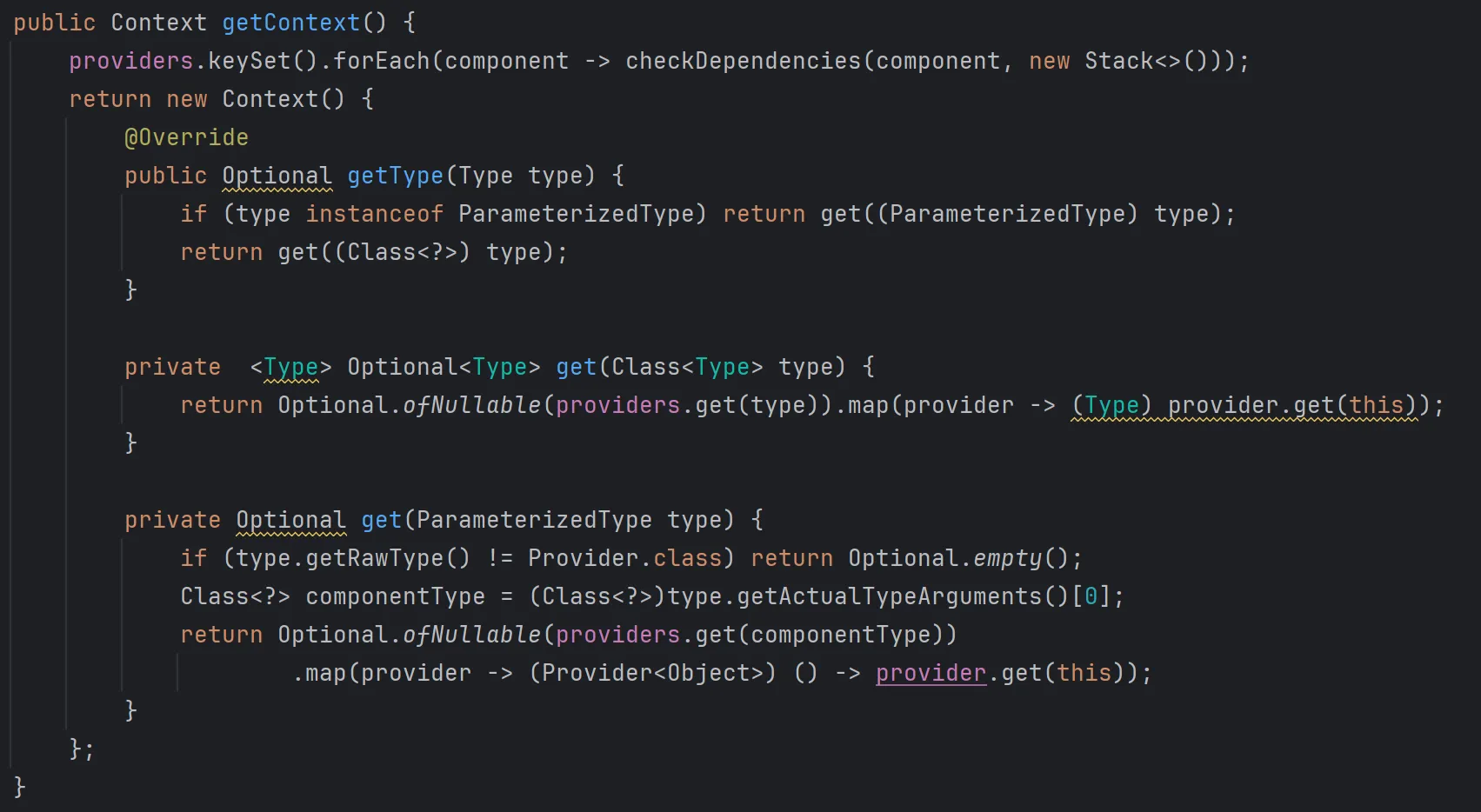The width and height of the screenshot is (1481, 812).
Task: Click the underlined <Type> type parameter
Action: click(290, 367)
